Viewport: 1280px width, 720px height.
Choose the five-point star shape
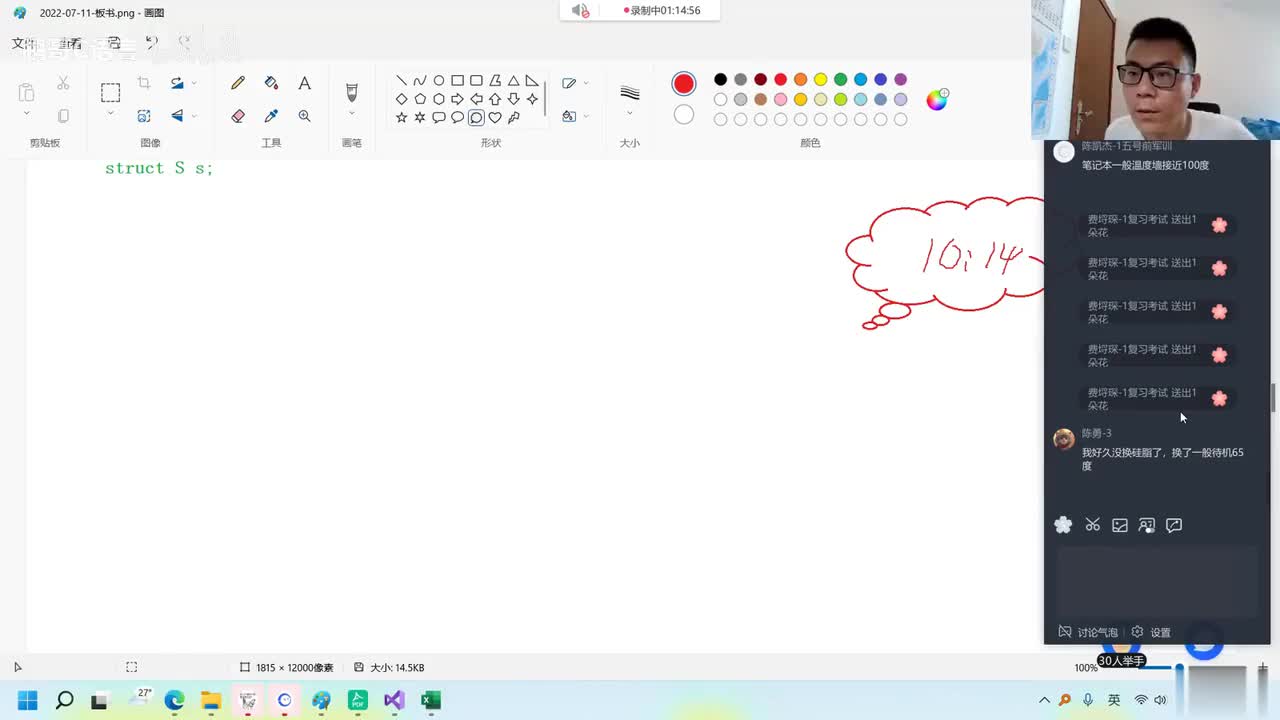[x=401, y=117]
